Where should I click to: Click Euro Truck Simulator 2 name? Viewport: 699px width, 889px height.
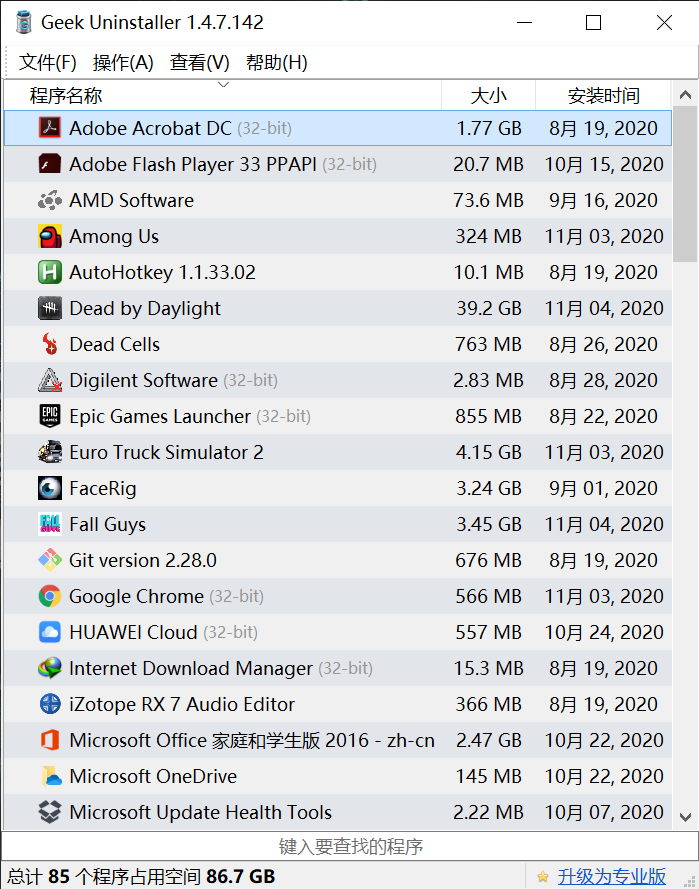(166, 452)
